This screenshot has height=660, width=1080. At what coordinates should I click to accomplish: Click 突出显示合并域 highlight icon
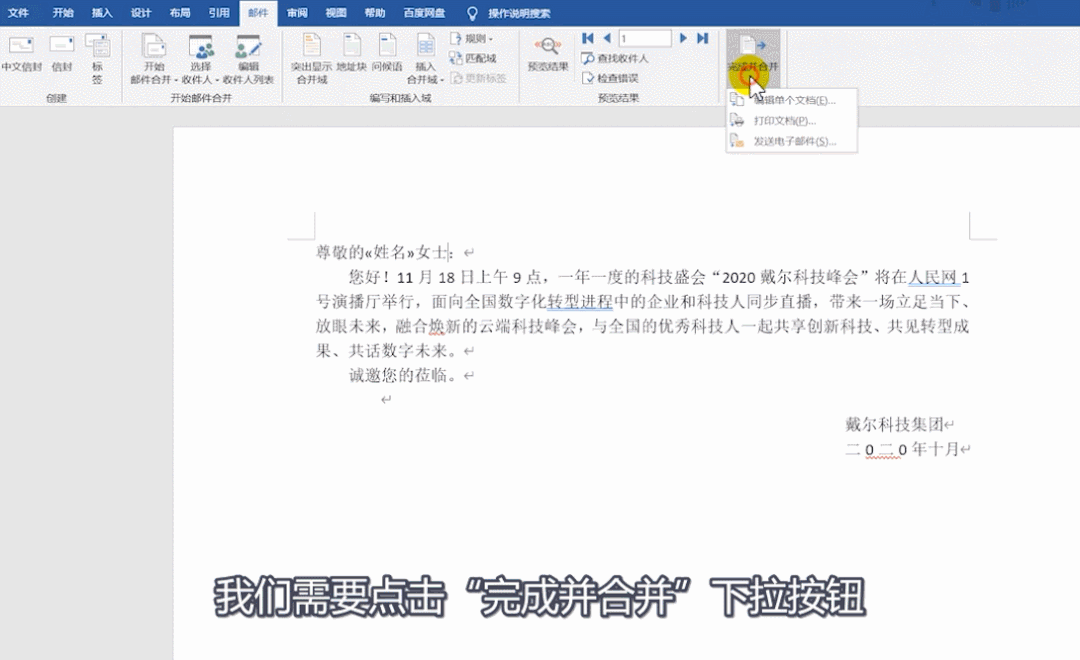tap(311, 46)
